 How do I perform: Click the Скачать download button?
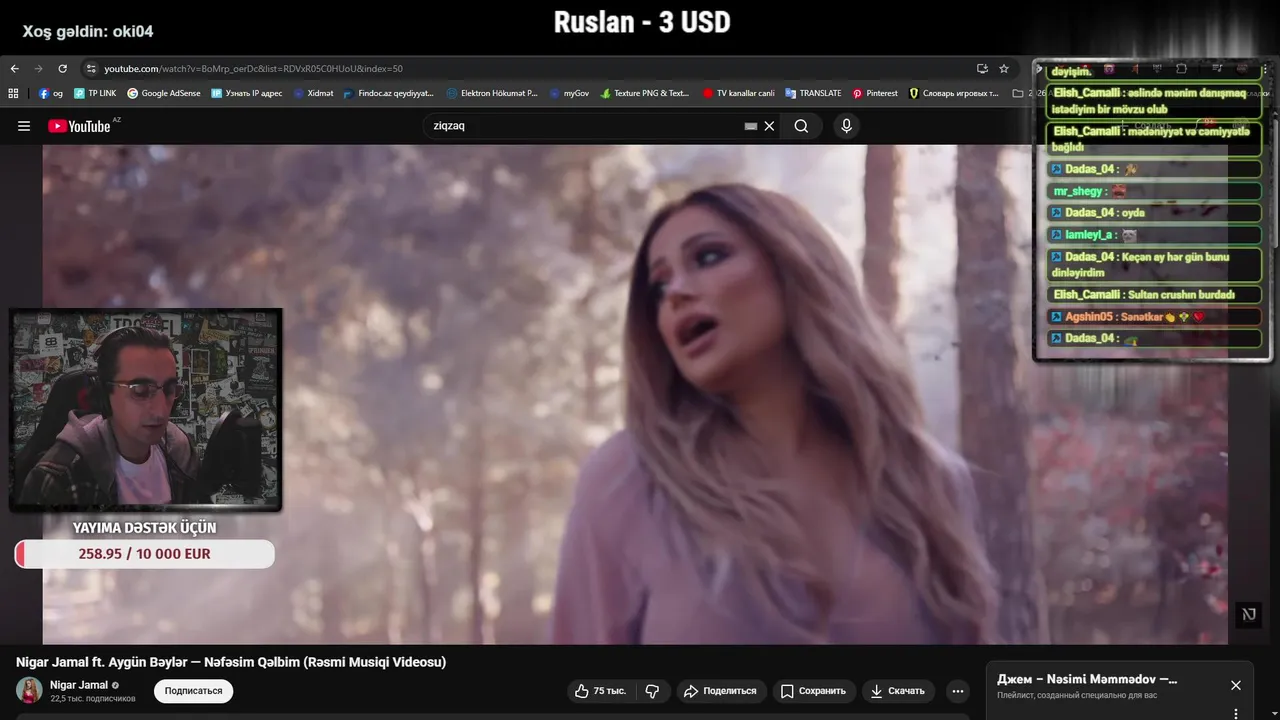(x=898, y=691)
